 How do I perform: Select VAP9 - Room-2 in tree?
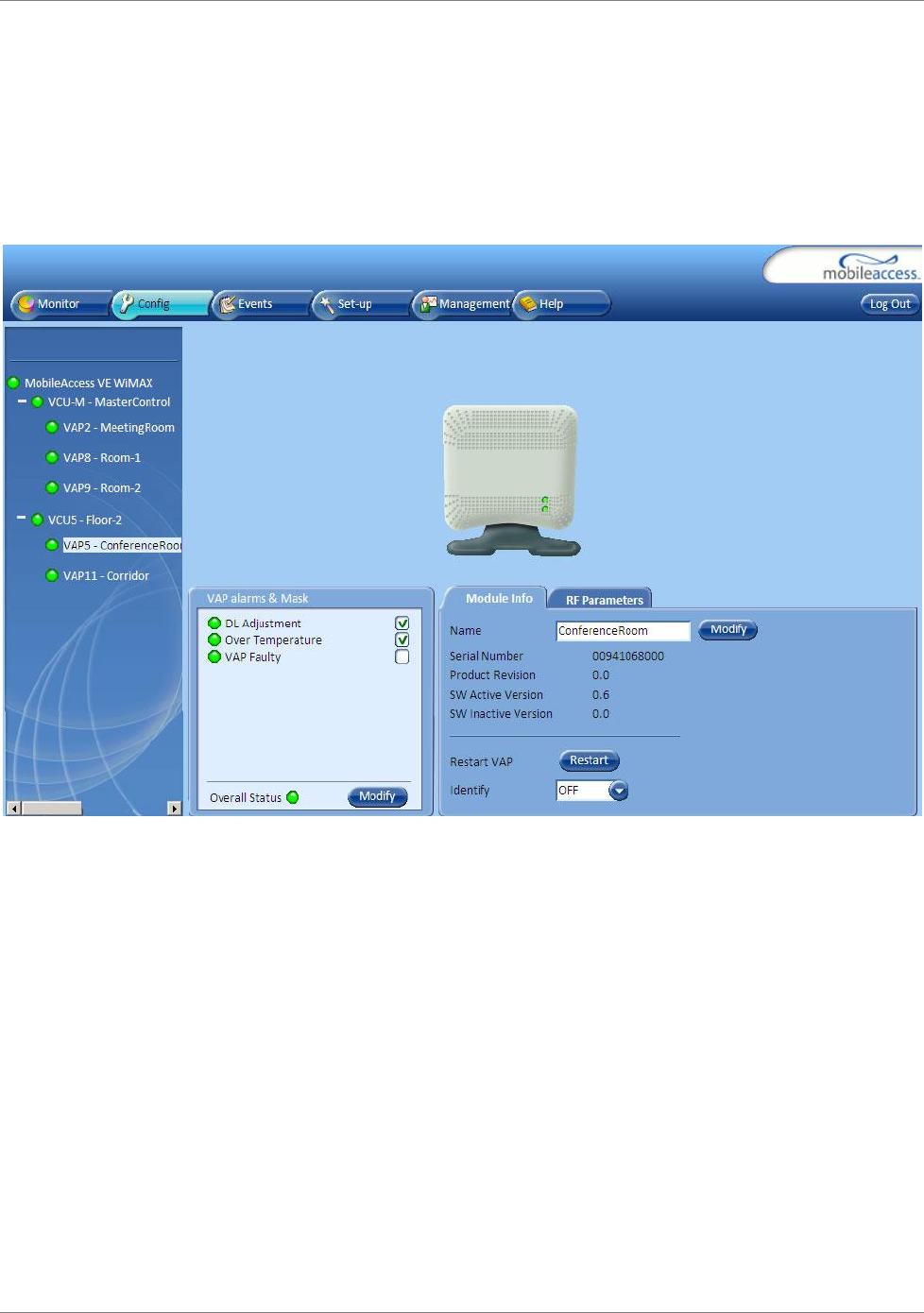[x=102, y=488]
